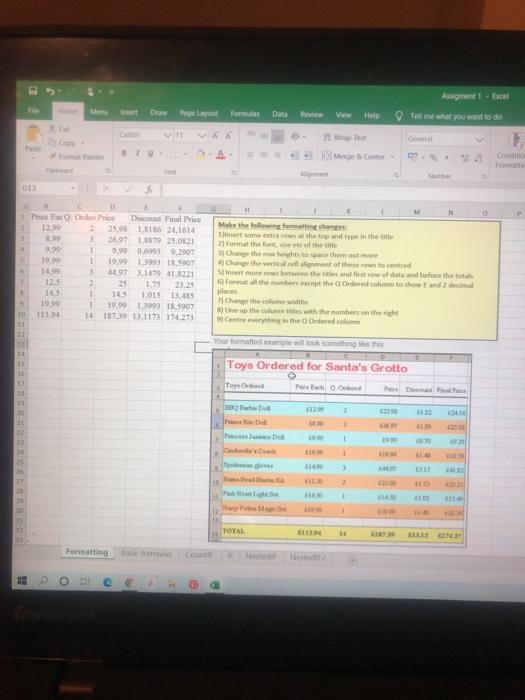Open the Merge & Center dropdown arrow
The image size is (525, 700).
(x=392, y=157)
